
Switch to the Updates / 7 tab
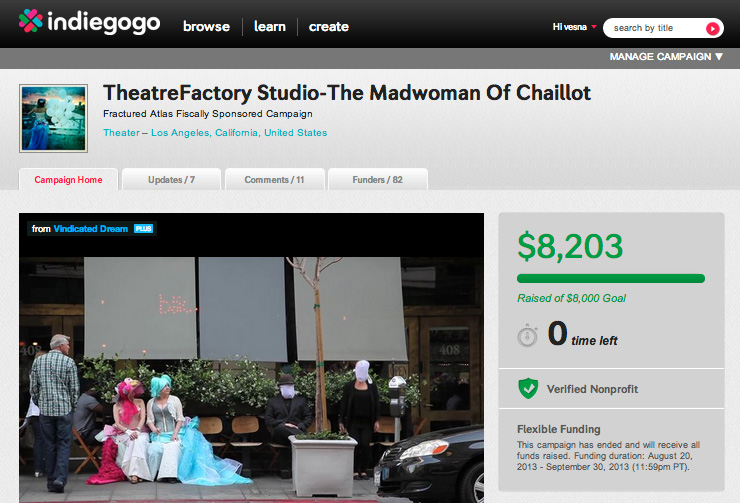pyautogui.click(x=171, y=179)
